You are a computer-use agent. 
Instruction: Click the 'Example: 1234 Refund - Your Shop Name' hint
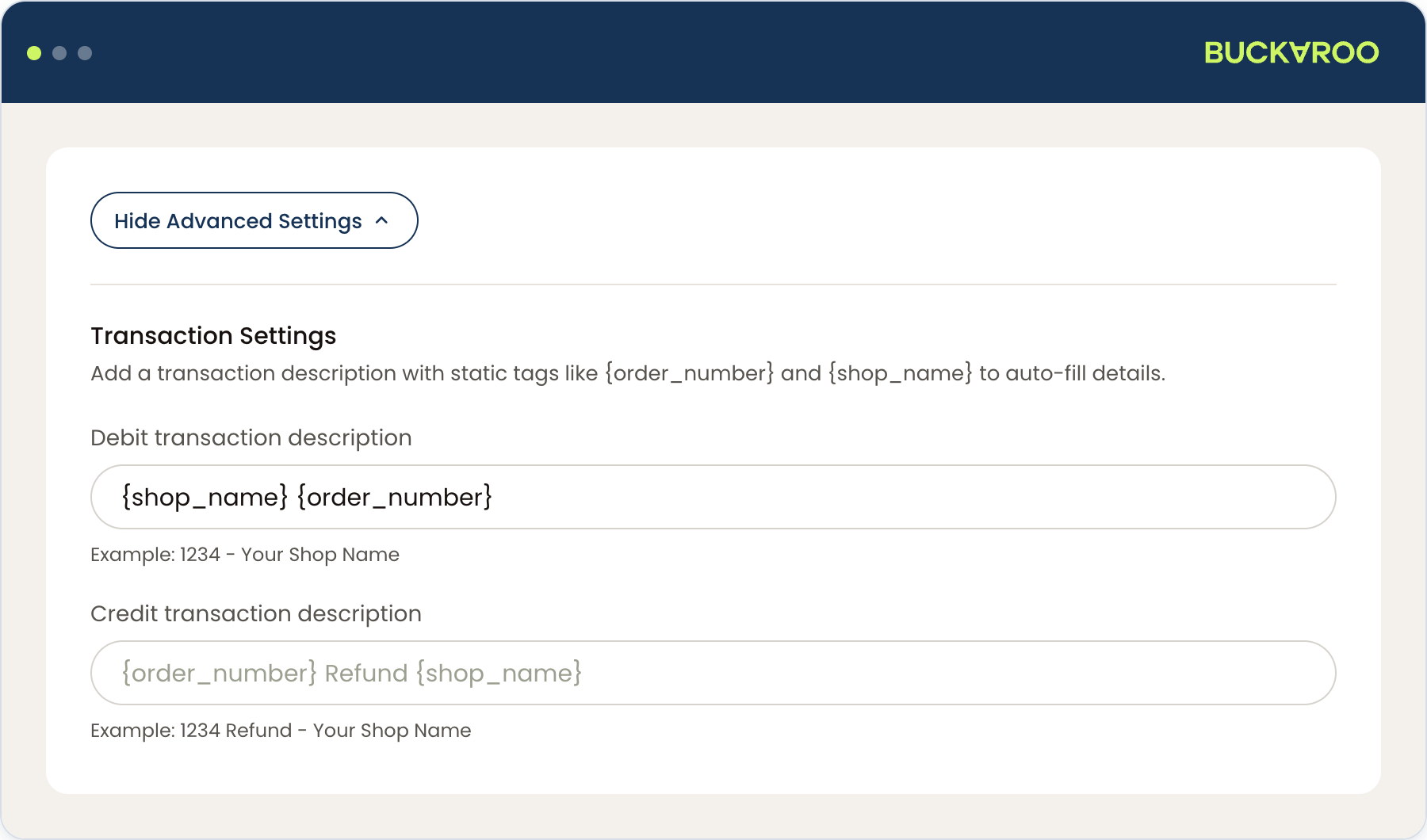coord(281,731)
